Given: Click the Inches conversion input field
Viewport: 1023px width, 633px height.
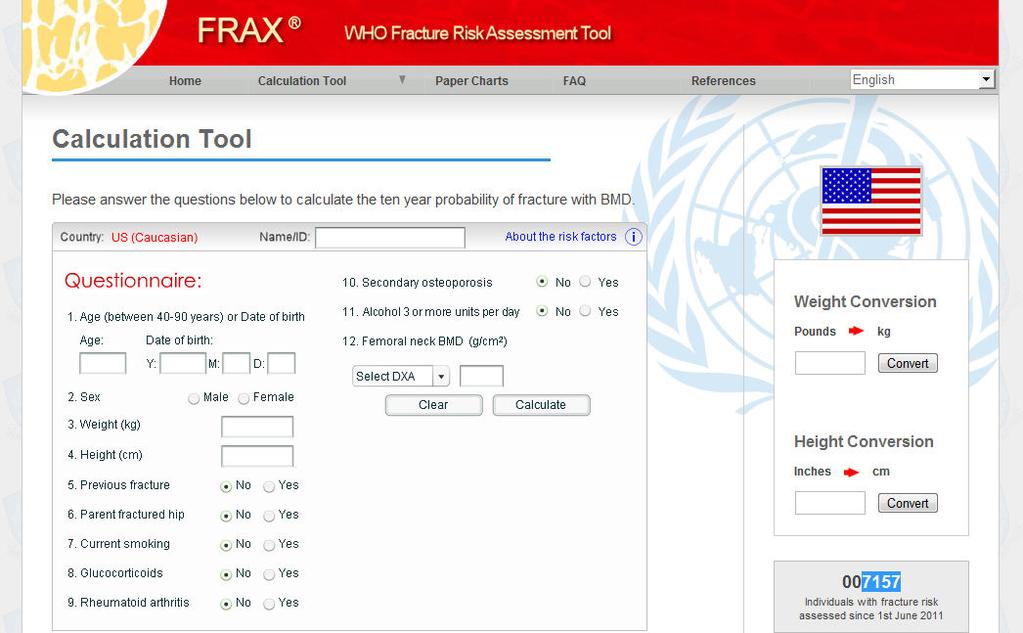Looking at the screenshot, I should (830, 503).
